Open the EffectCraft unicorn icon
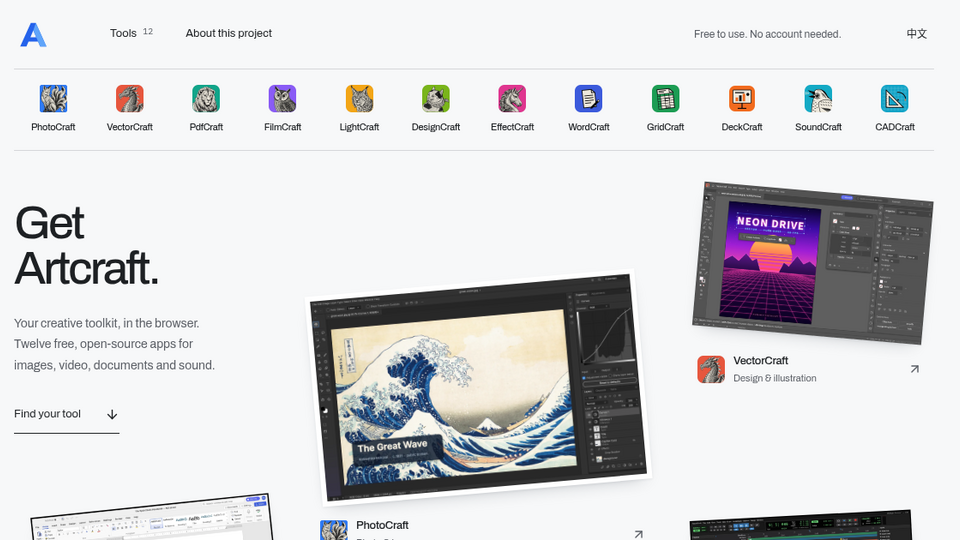 tap(512, 99)
